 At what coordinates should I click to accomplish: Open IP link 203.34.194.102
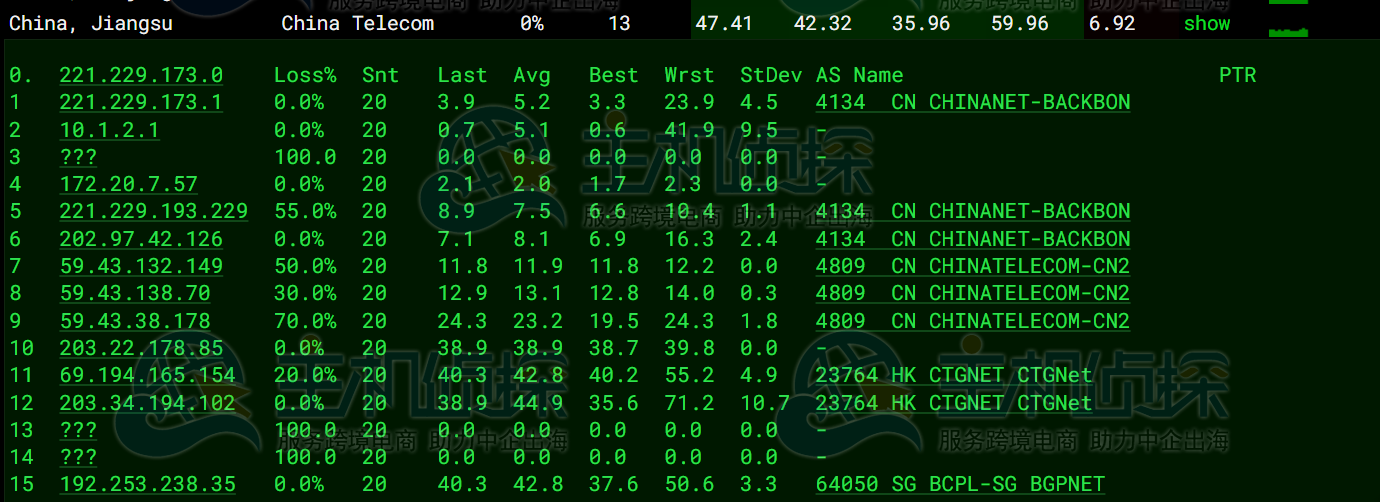(148, 403)
